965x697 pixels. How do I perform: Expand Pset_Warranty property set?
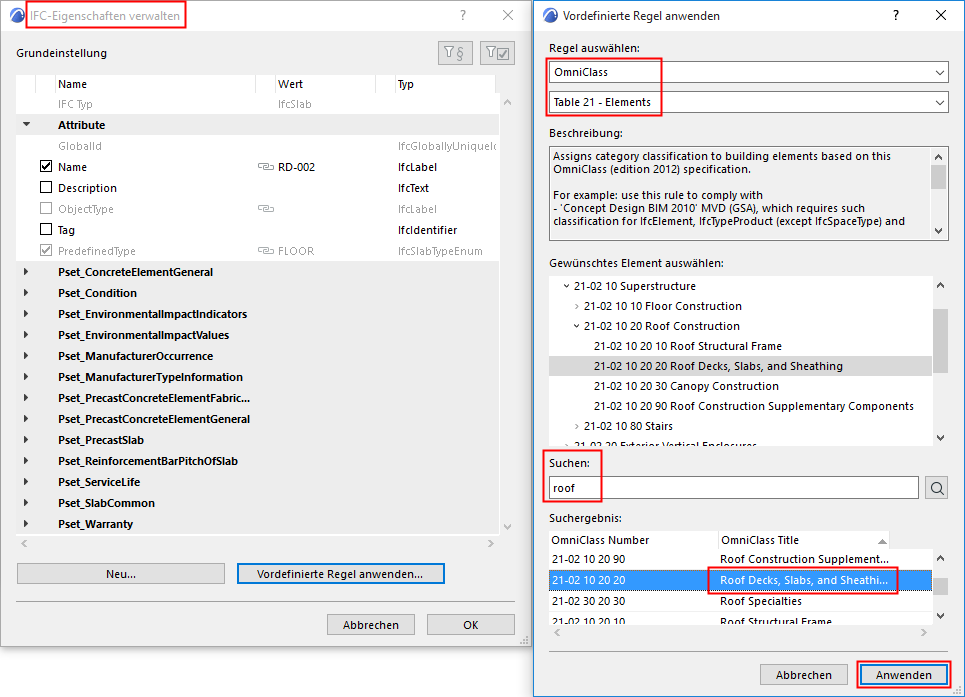(26, 524)
